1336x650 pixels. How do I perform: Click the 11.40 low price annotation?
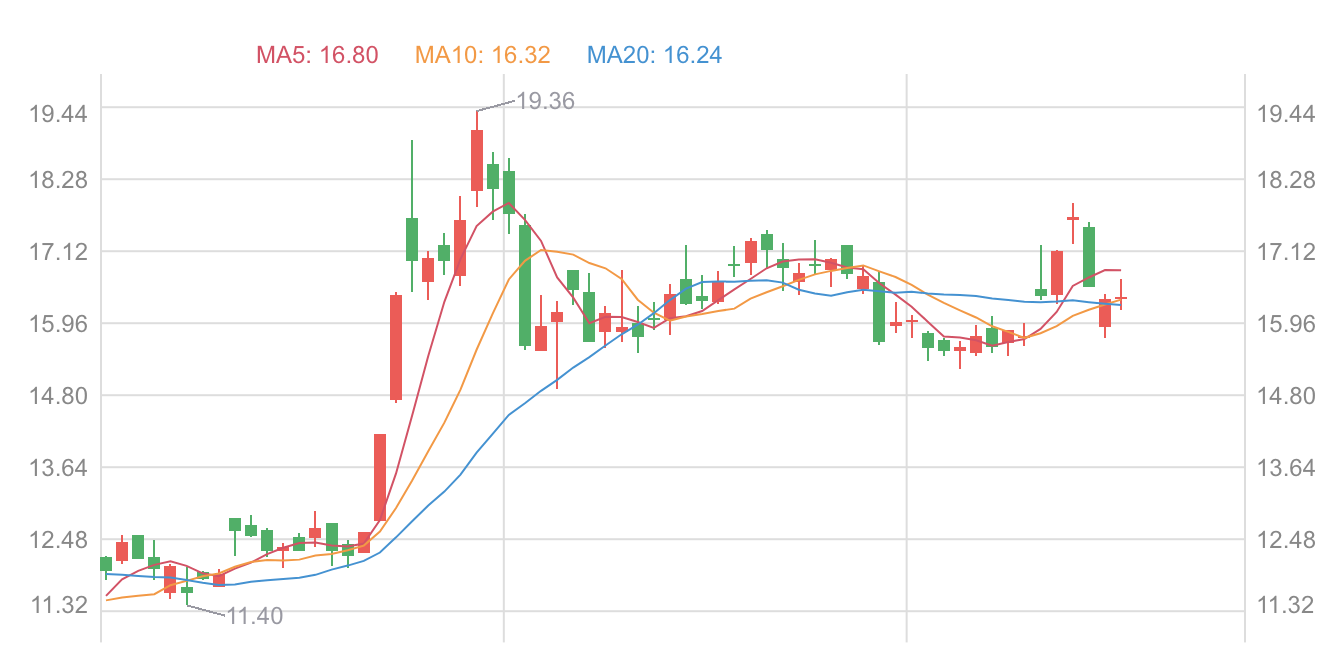[254, 616]
